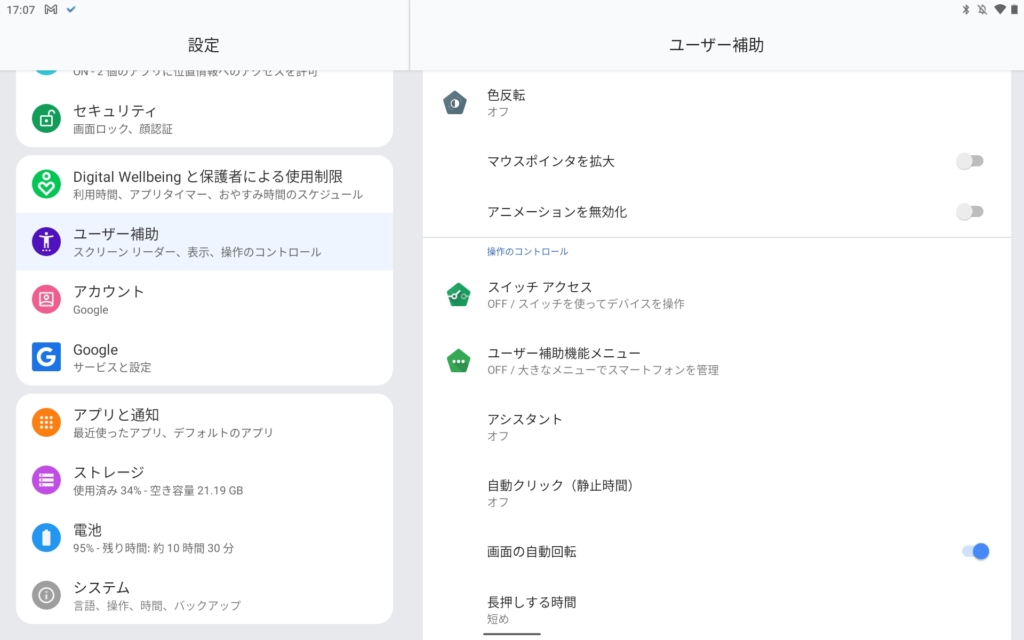Click the purple Storage icon

[46, 480]
